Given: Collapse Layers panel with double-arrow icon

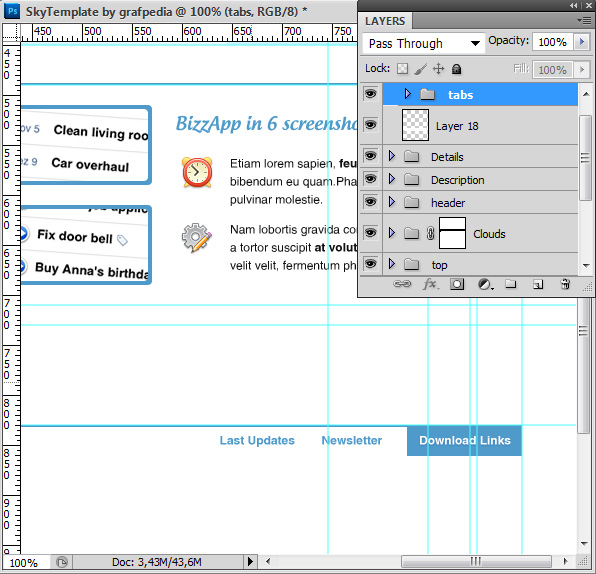Looking at the screenshot, I should tap(574, 5).
